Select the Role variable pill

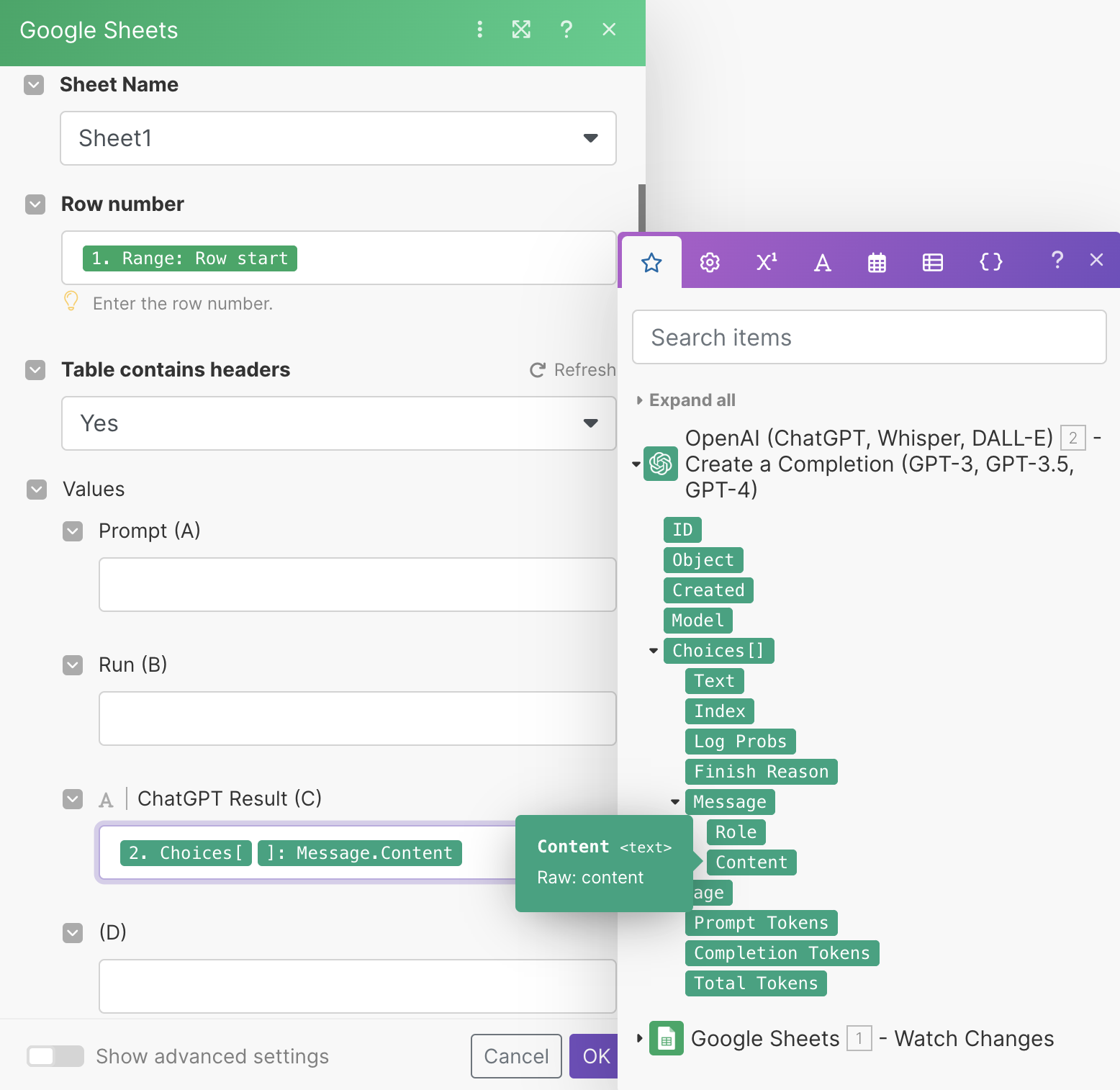736,832
